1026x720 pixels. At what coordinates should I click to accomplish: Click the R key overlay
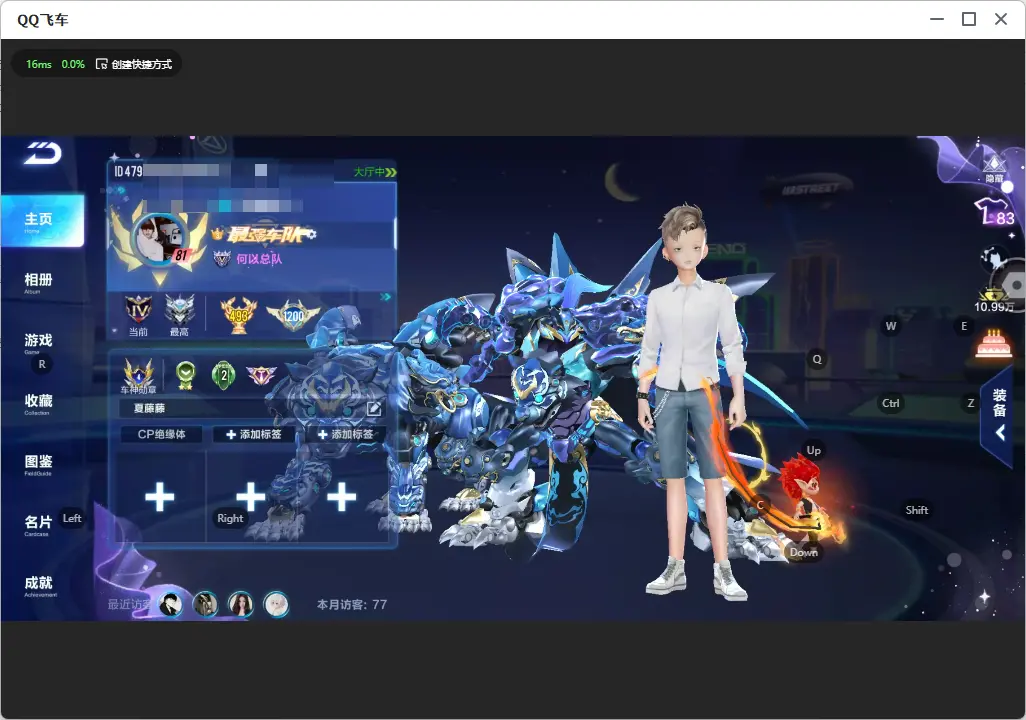[x=42, y=365]
